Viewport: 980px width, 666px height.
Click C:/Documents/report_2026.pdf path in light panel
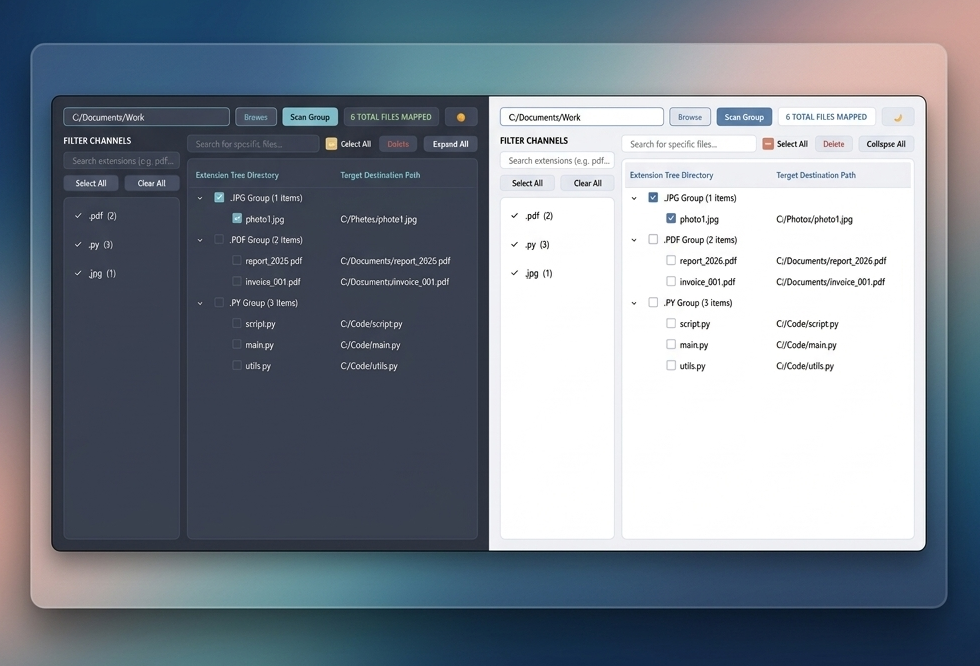point(831,261)
